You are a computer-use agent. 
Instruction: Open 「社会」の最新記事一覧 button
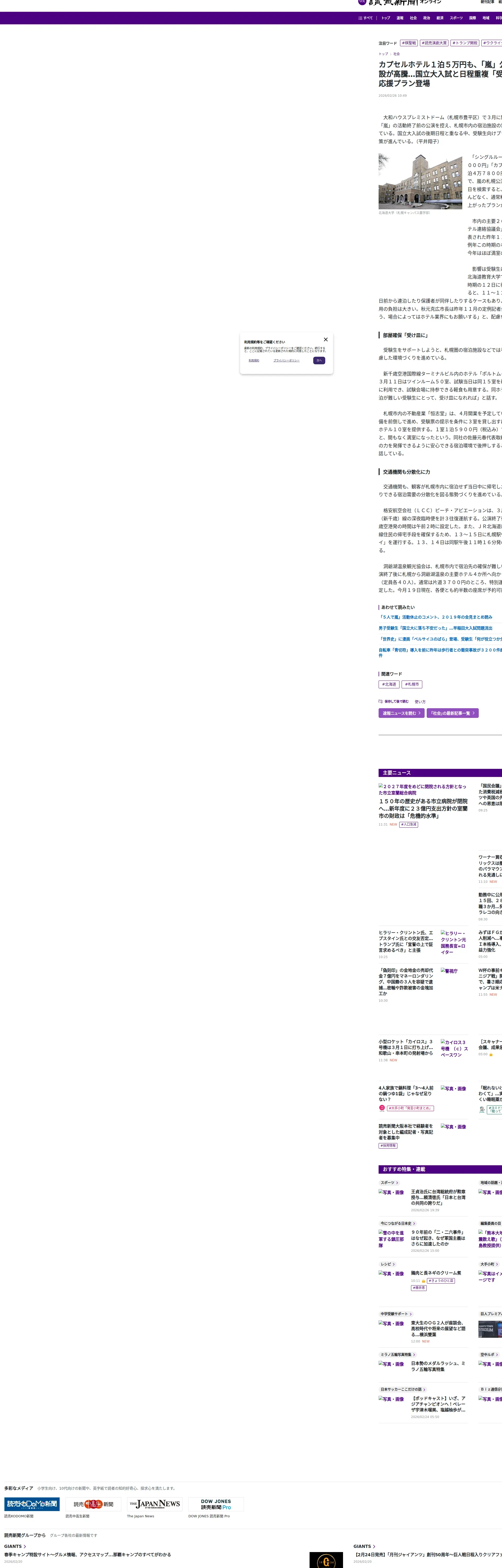tap(452, 713)
